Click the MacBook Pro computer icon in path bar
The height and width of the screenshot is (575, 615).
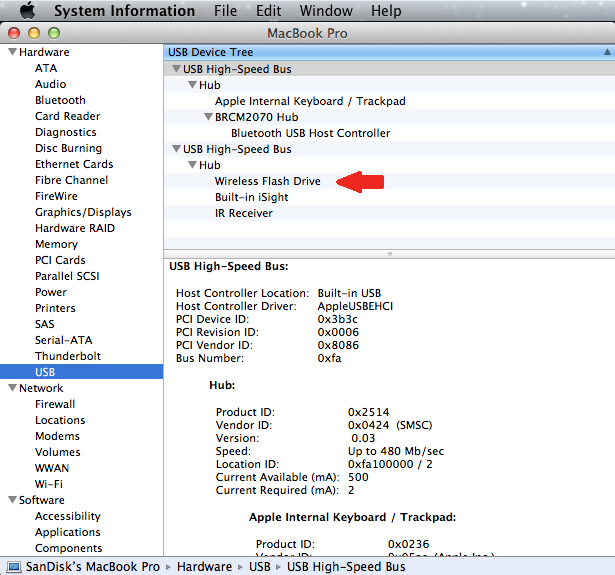(14, 567)
